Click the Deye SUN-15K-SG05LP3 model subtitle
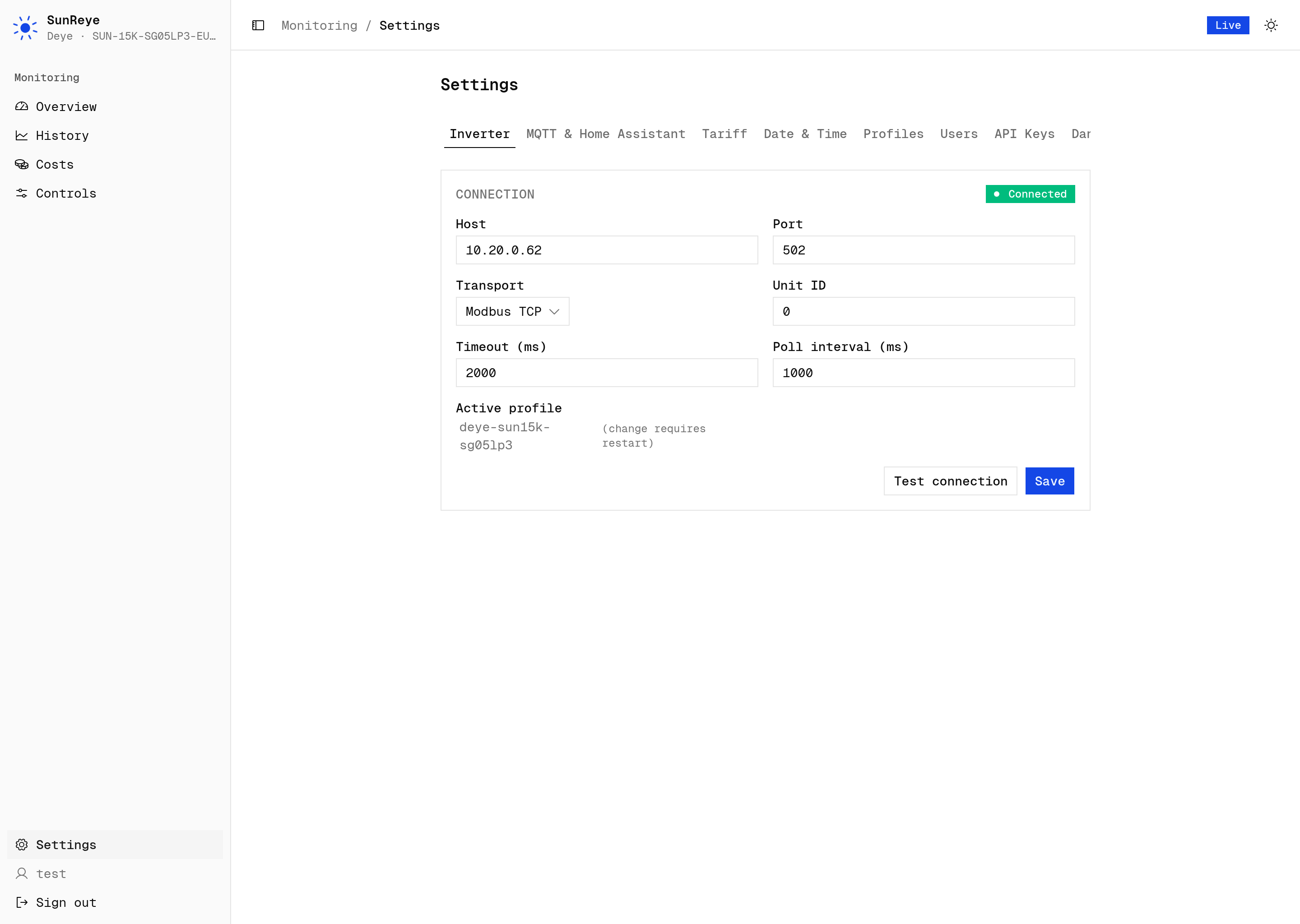Screen dimensions: 1300x924 coord(131,37)
